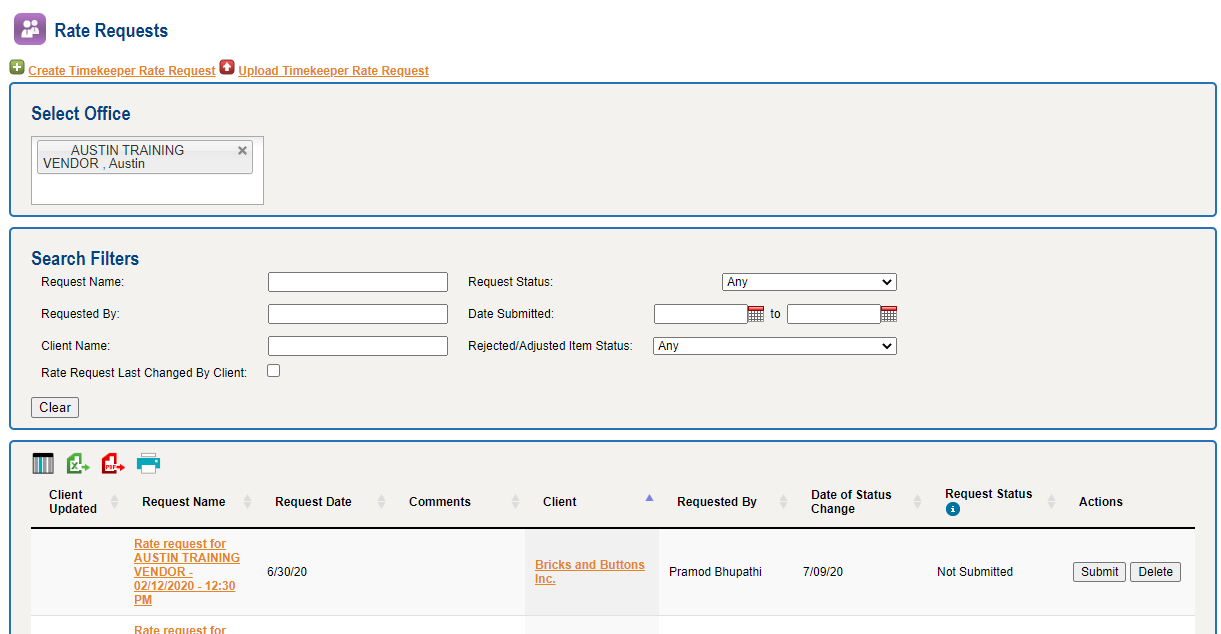Open the Bricks and Buttons Inc. client link
Viewport: 1221px width, 634px height.
click(589, 572)
